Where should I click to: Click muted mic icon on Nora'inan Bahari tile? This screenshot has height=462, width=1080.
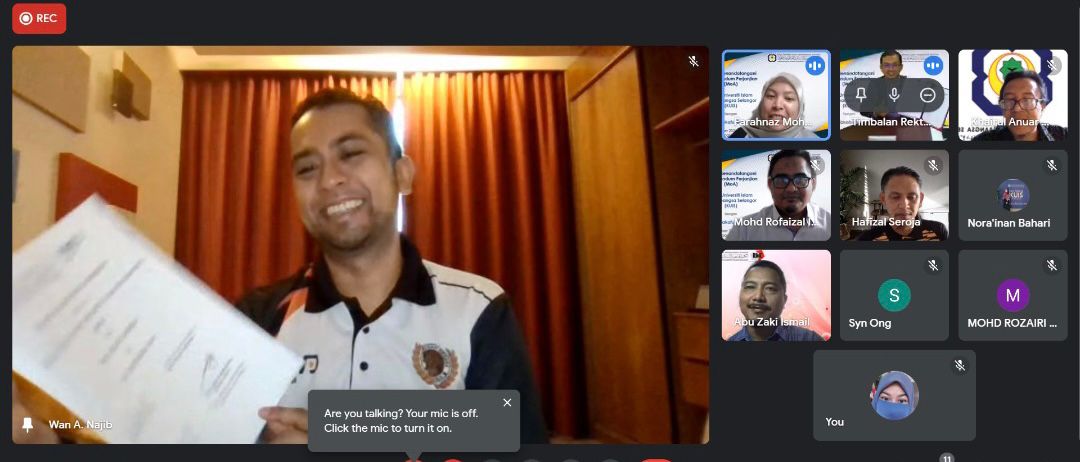[1052, 165]
